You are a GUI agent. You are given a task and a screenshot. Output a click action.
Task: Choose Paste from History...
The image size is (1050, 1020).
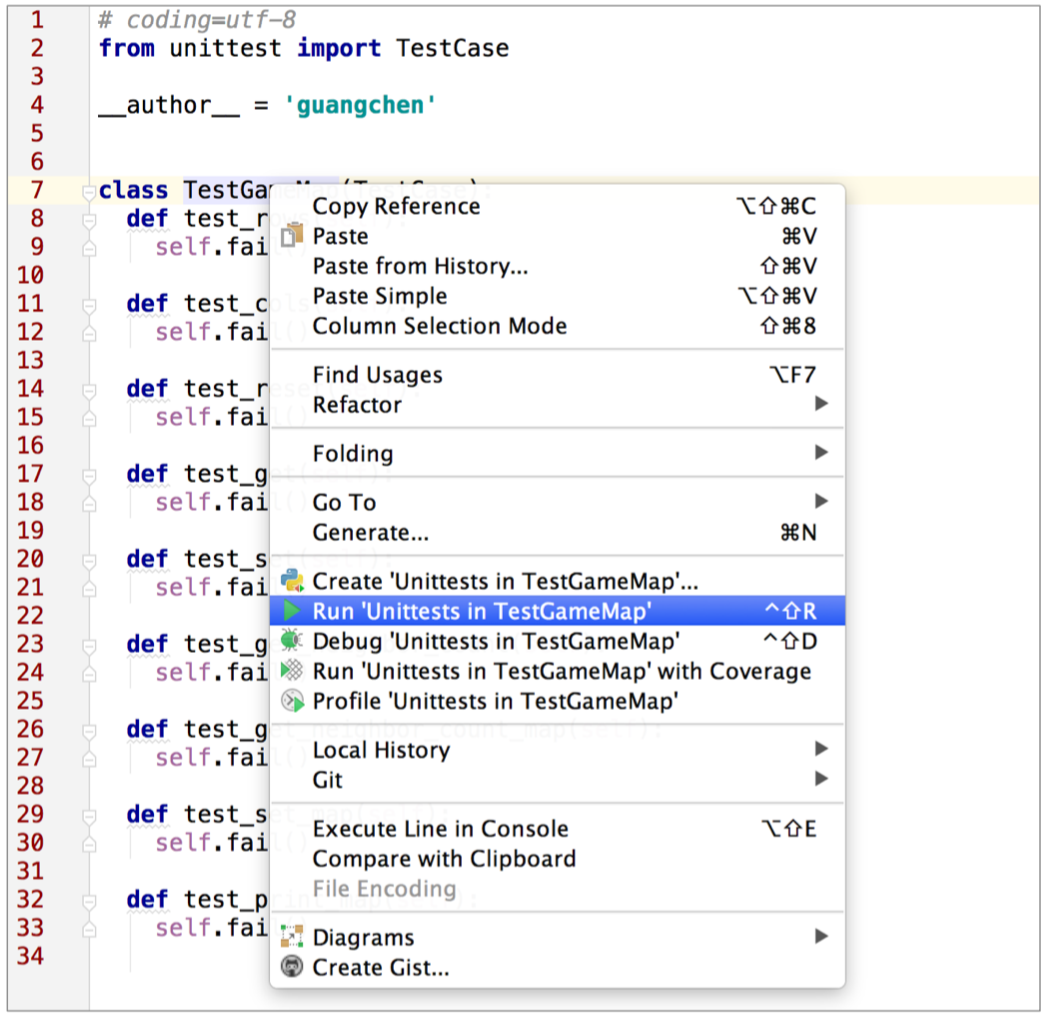pyautogui.click(x=557, y=266)
